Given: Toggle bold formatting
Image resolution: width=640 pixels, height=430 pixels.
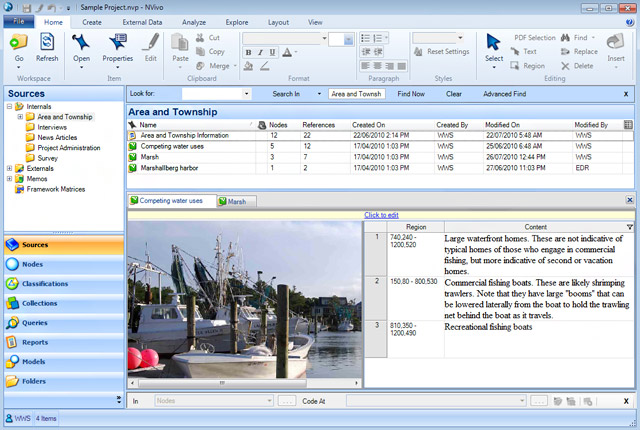Looking at the screenshot, I should [248, 52].
